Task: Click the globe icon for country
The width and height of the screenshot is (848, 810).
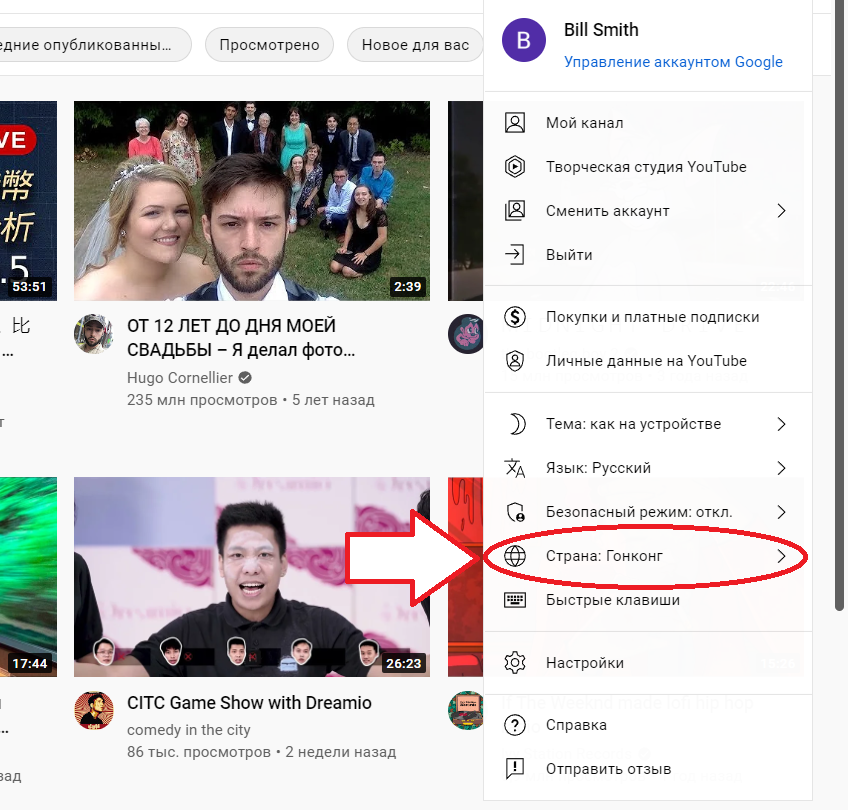Action: [515, 556]
